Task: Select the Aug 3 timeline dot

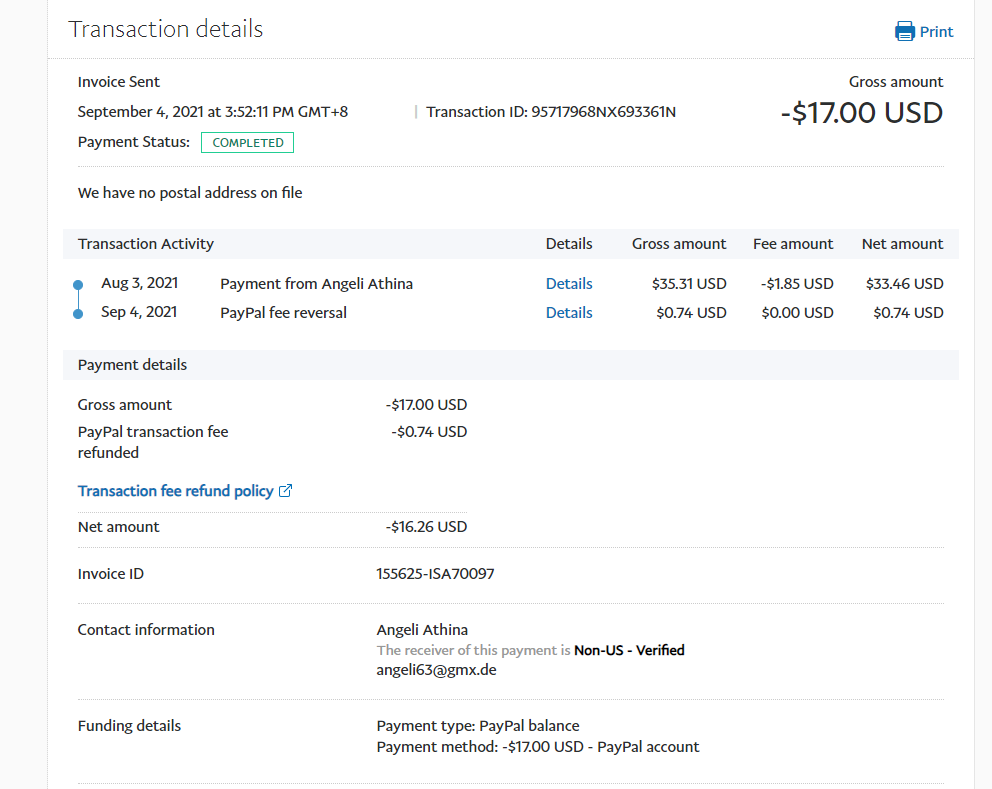Action: [x=78, y=286]
